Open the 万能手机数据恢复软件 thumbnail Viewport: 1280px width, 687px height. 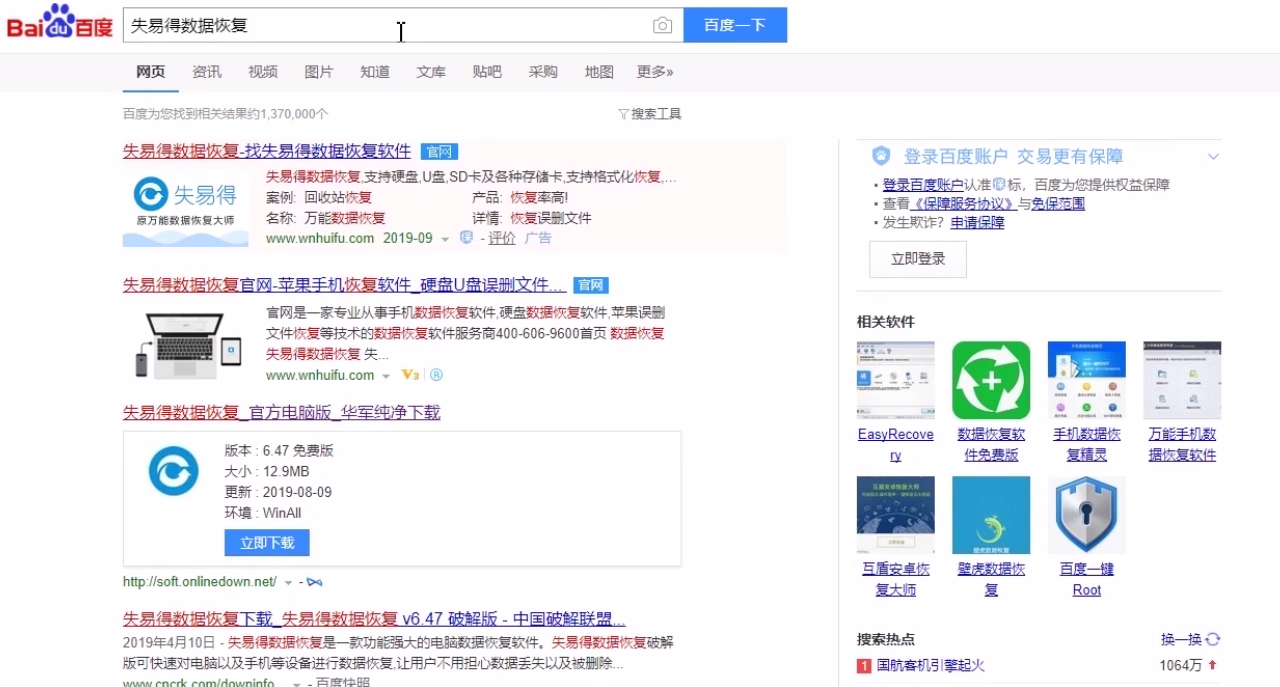point(1182,380)
